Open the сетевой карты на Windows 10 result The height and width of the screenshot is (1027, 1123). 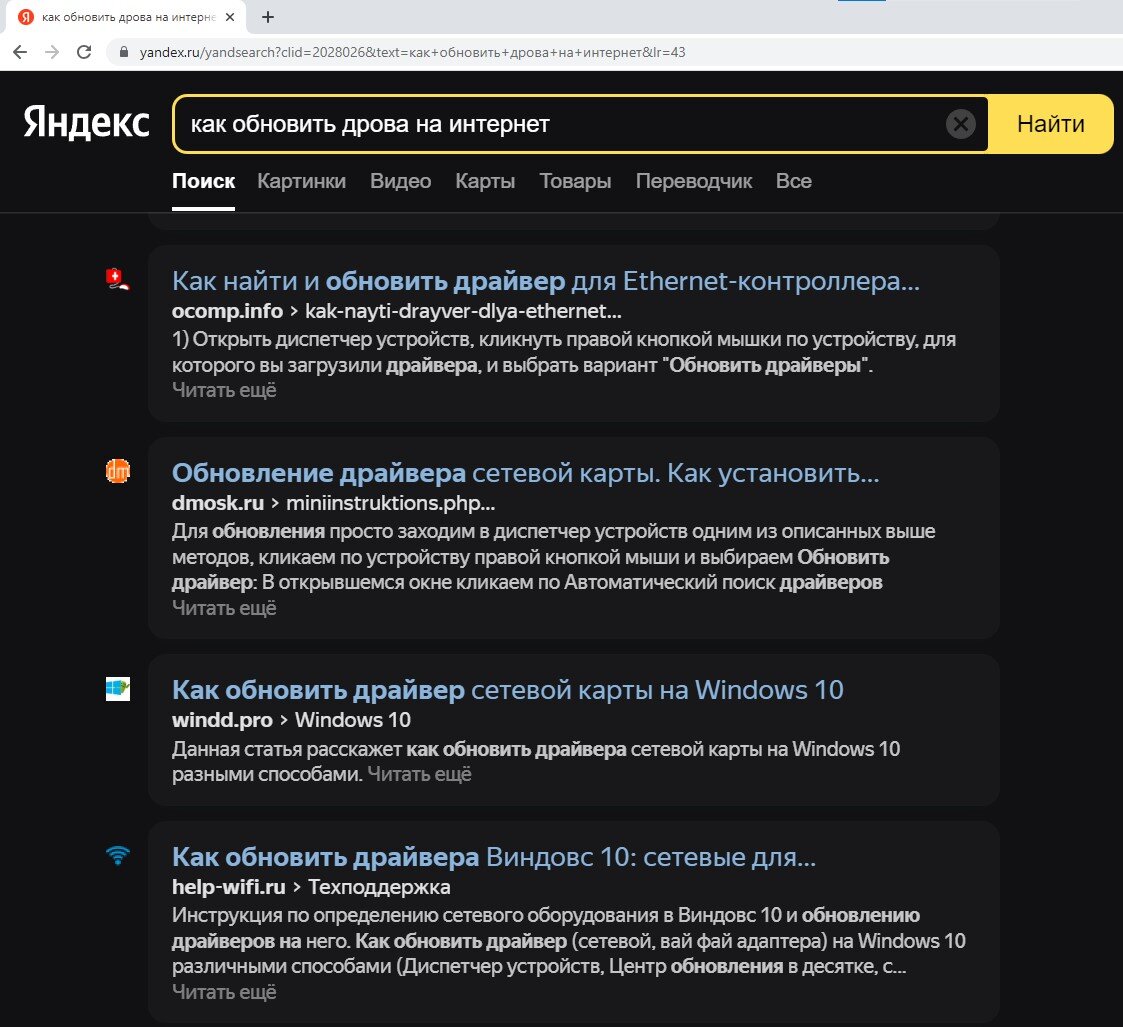pos(508,690)
